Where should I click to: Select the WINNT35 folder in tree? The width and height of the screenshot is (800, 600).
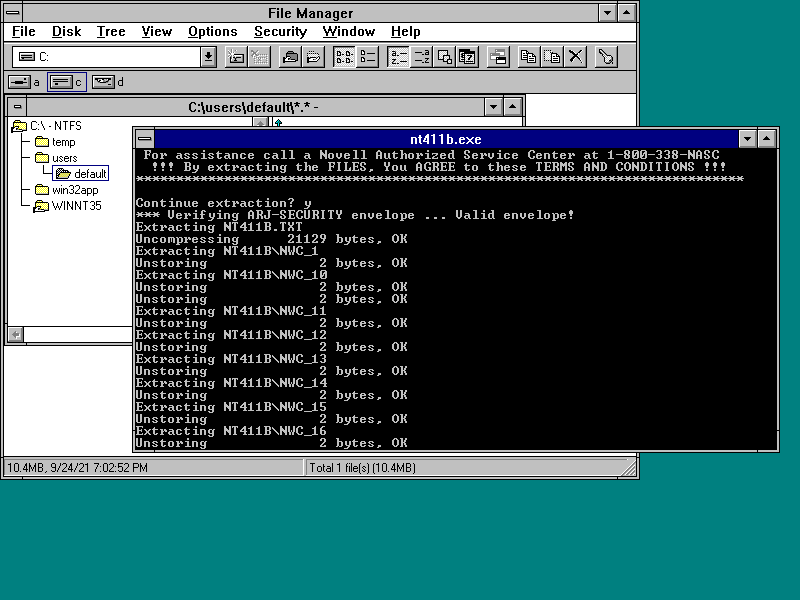tap(67, 206)
